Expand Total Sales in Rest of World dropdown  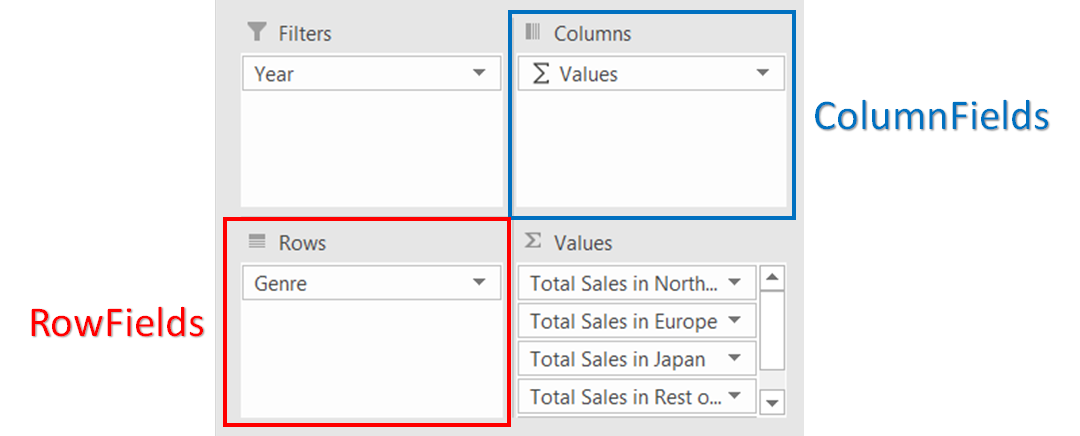735,397
